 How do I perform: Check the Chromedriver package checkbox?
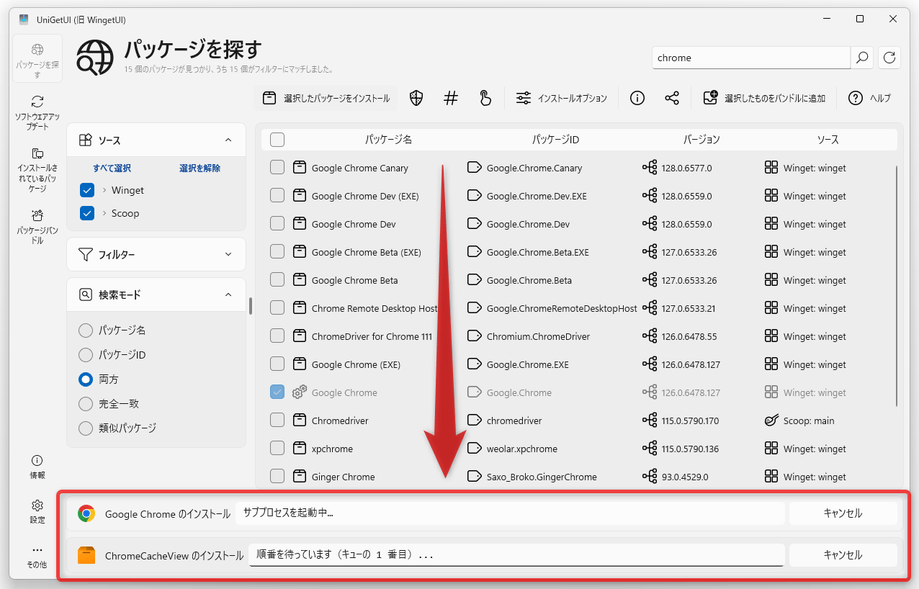[277, 420]
